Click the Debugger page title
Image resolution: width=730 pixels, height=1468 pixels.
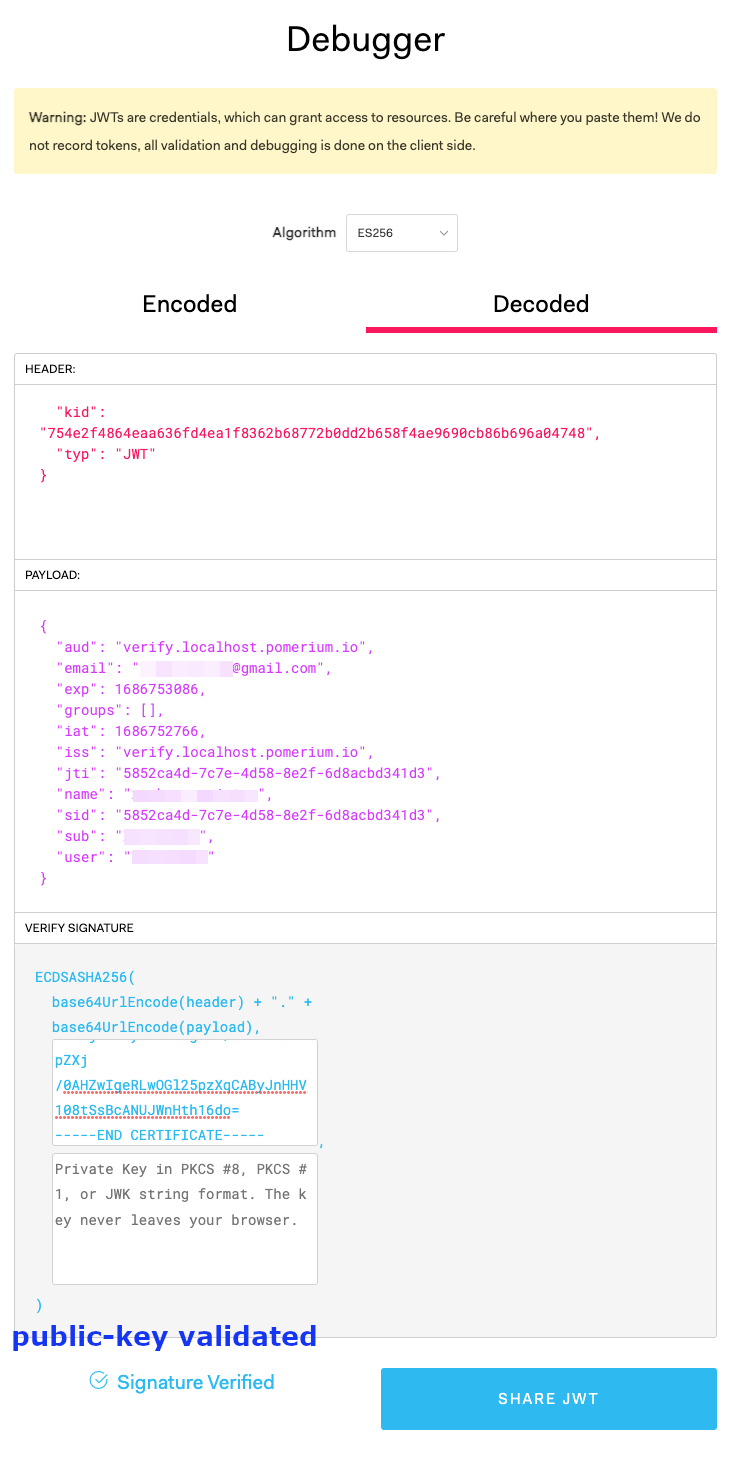365,39
